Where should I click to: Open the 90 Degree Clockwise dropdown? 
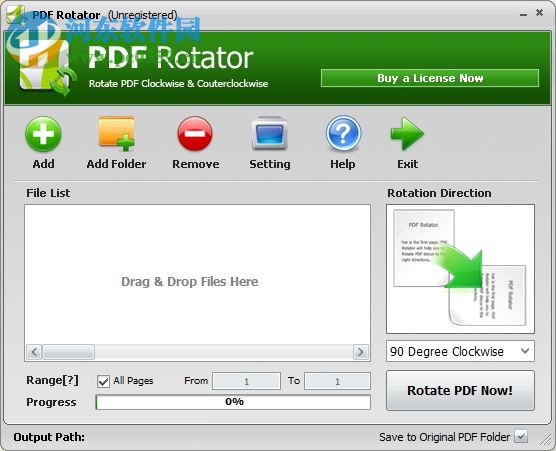(460, 351)
